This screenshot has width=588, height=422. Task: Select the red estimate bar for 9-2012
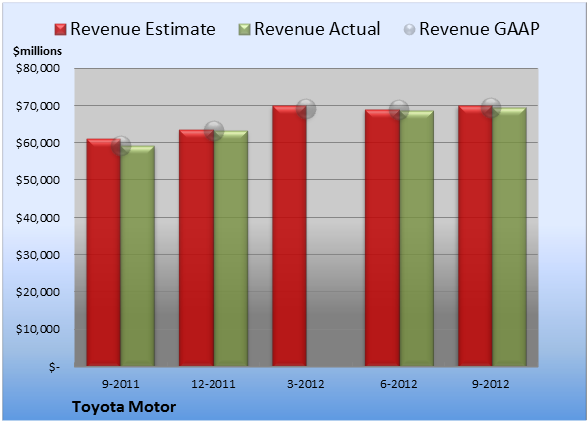click(475, 236)
